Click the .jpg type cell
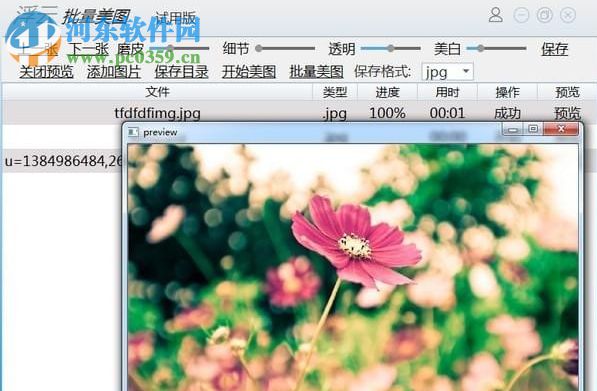The height and width of the screenshot is (391, 597). [x=335, y=114]
